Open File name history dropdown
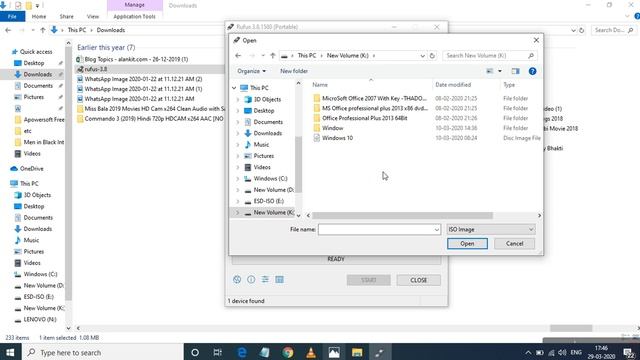Screen dimensions: 640x360 (x=437, y=230)
